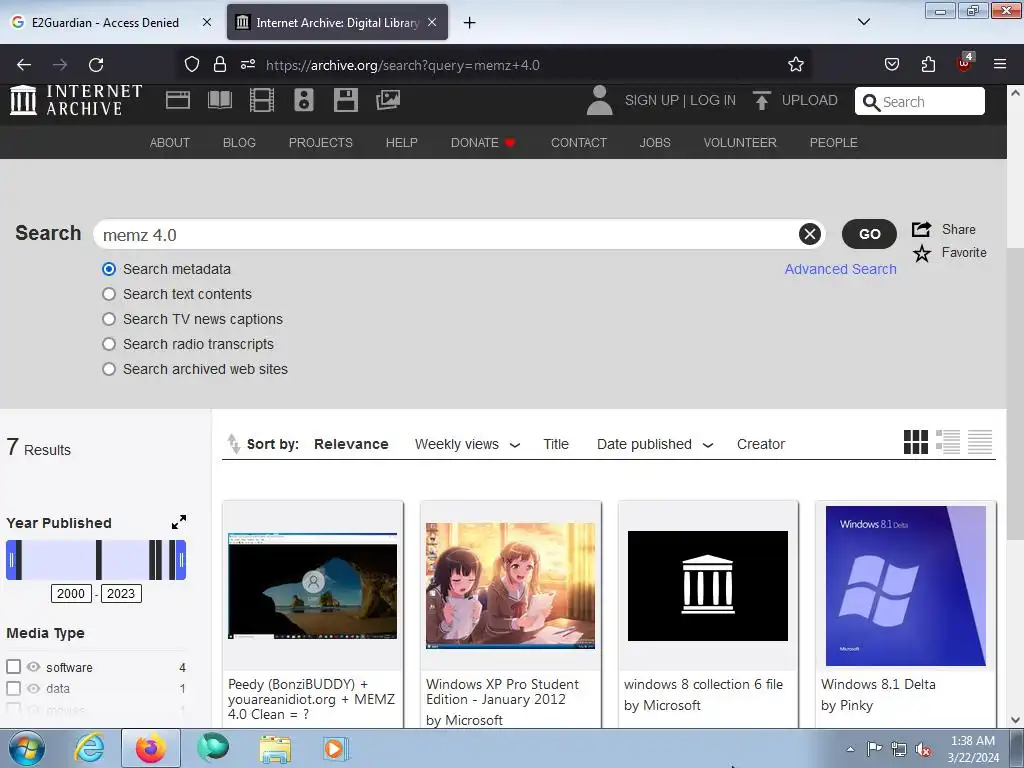Click the left year range slider handle
Screen dimensions: 1024x768
coord(10,560)
